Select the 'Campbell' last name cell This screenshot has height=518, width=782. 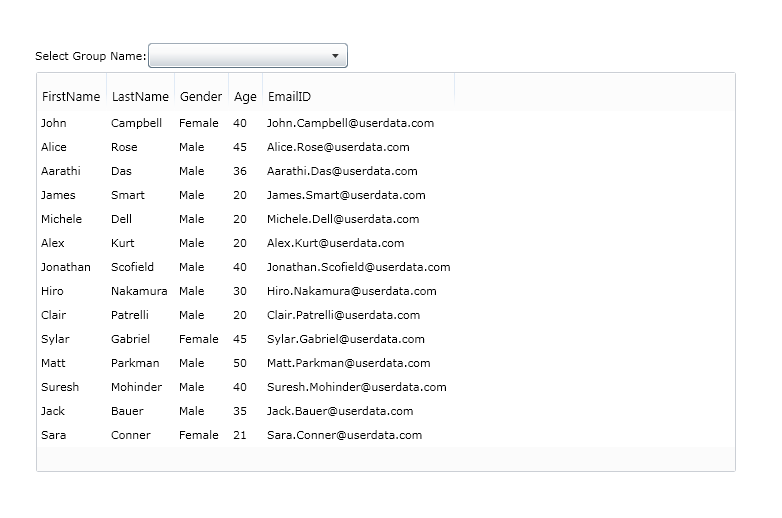coord(136,123)
